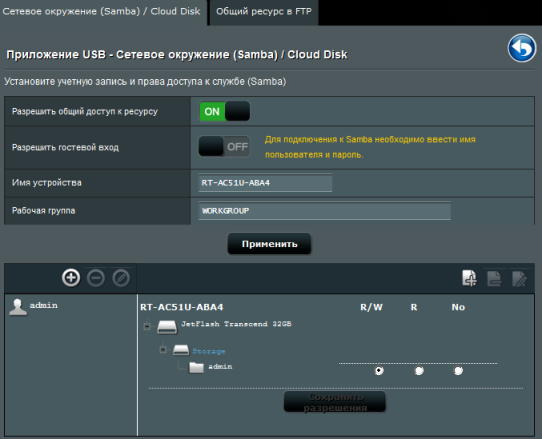Open the Storage partition link

209,351
